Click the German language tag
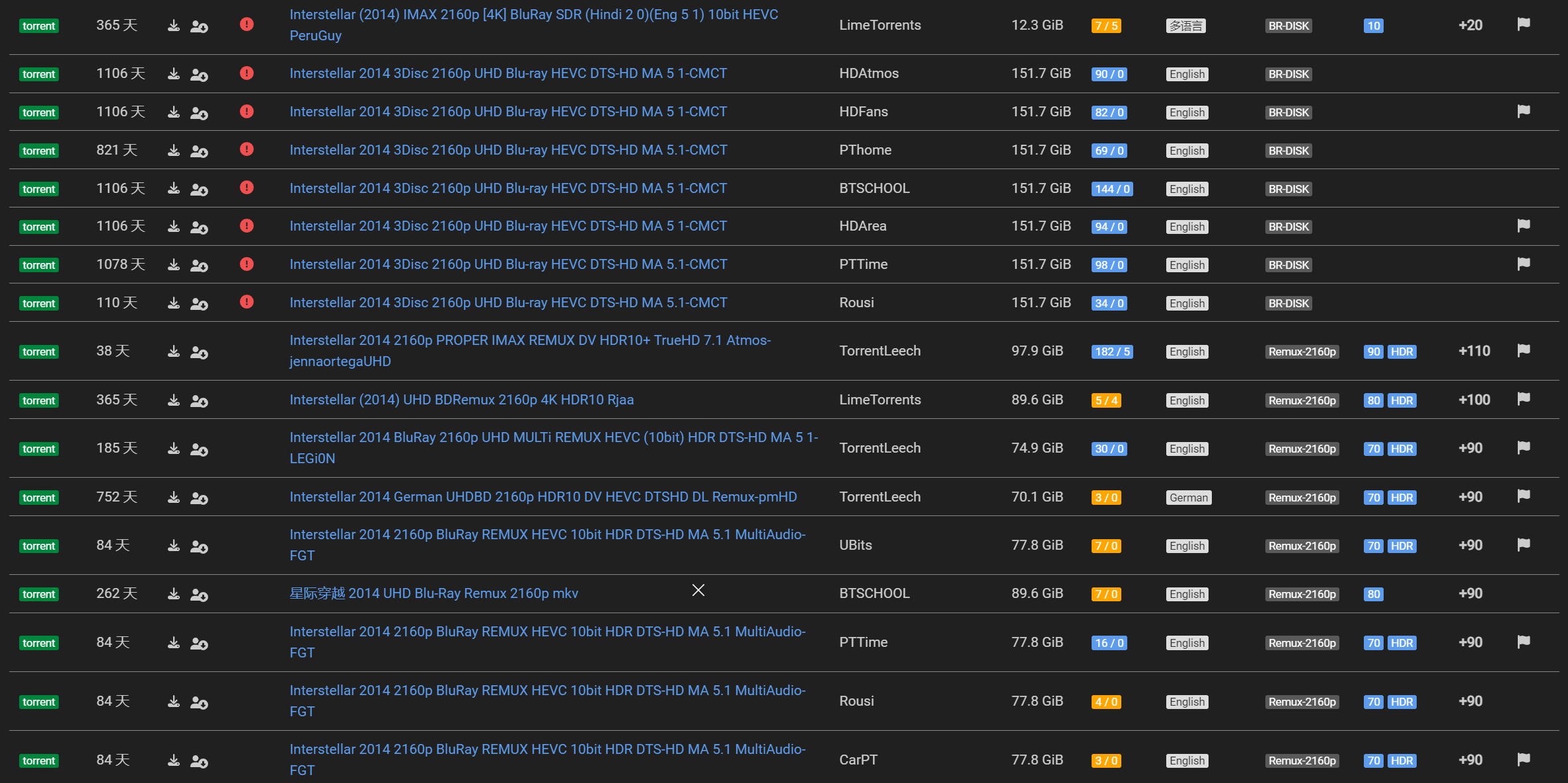This screenshot has height=783, width=1568. click(1188, 498)
